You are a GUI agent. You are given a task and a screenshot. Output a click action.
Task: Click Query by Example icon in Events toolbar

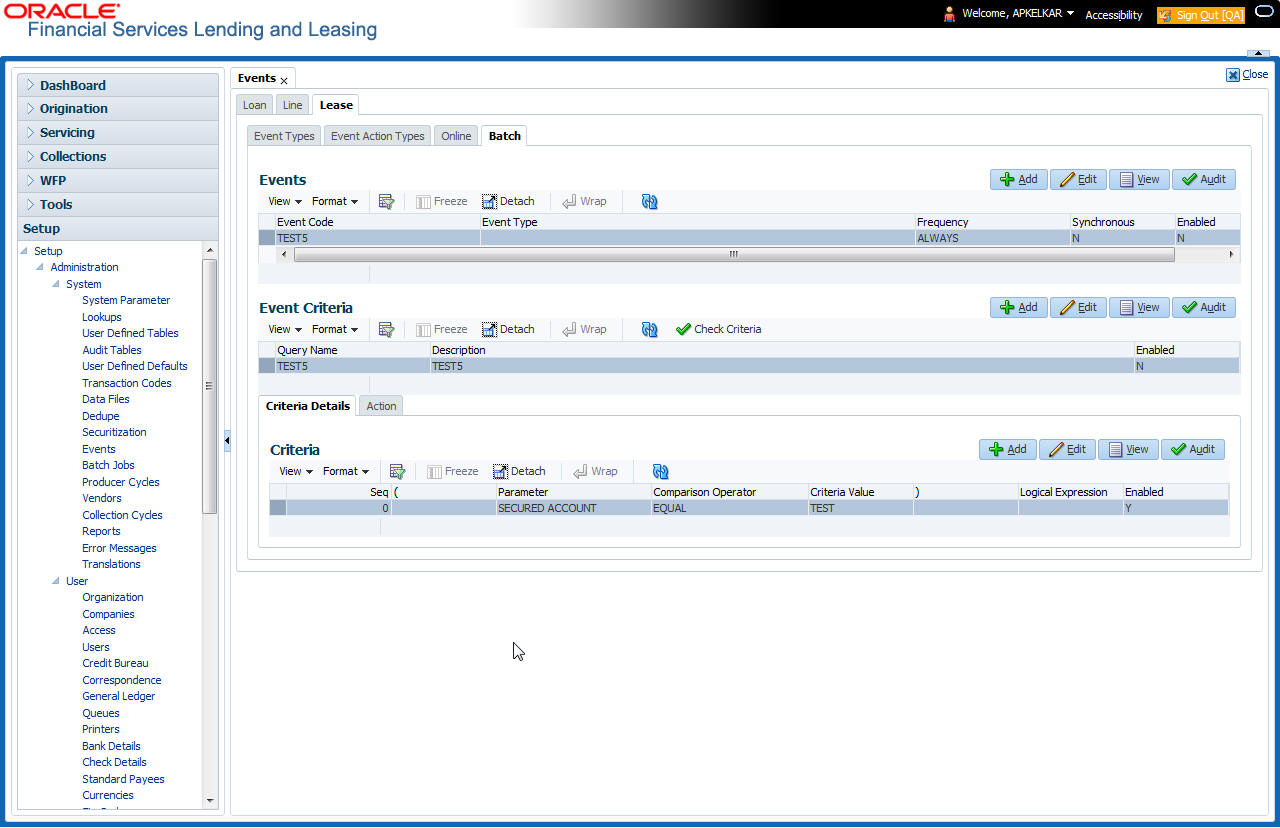pos(386,201)
